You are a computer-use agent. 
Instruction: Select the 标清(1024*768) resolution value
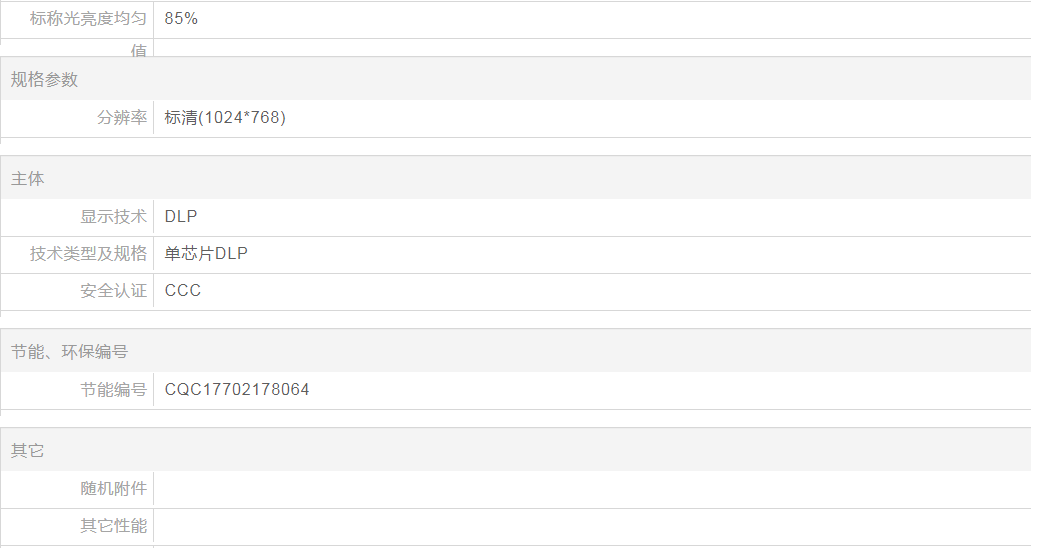(x=225, y=118)
